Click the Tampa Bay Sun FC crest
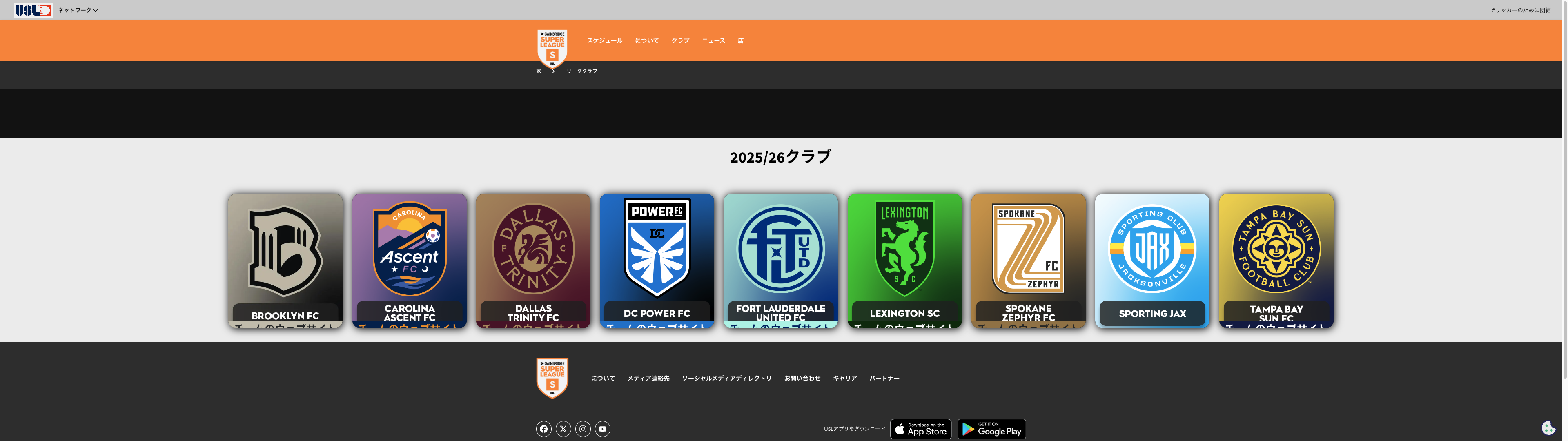 pyautogui.click(x=1276, y=249)
